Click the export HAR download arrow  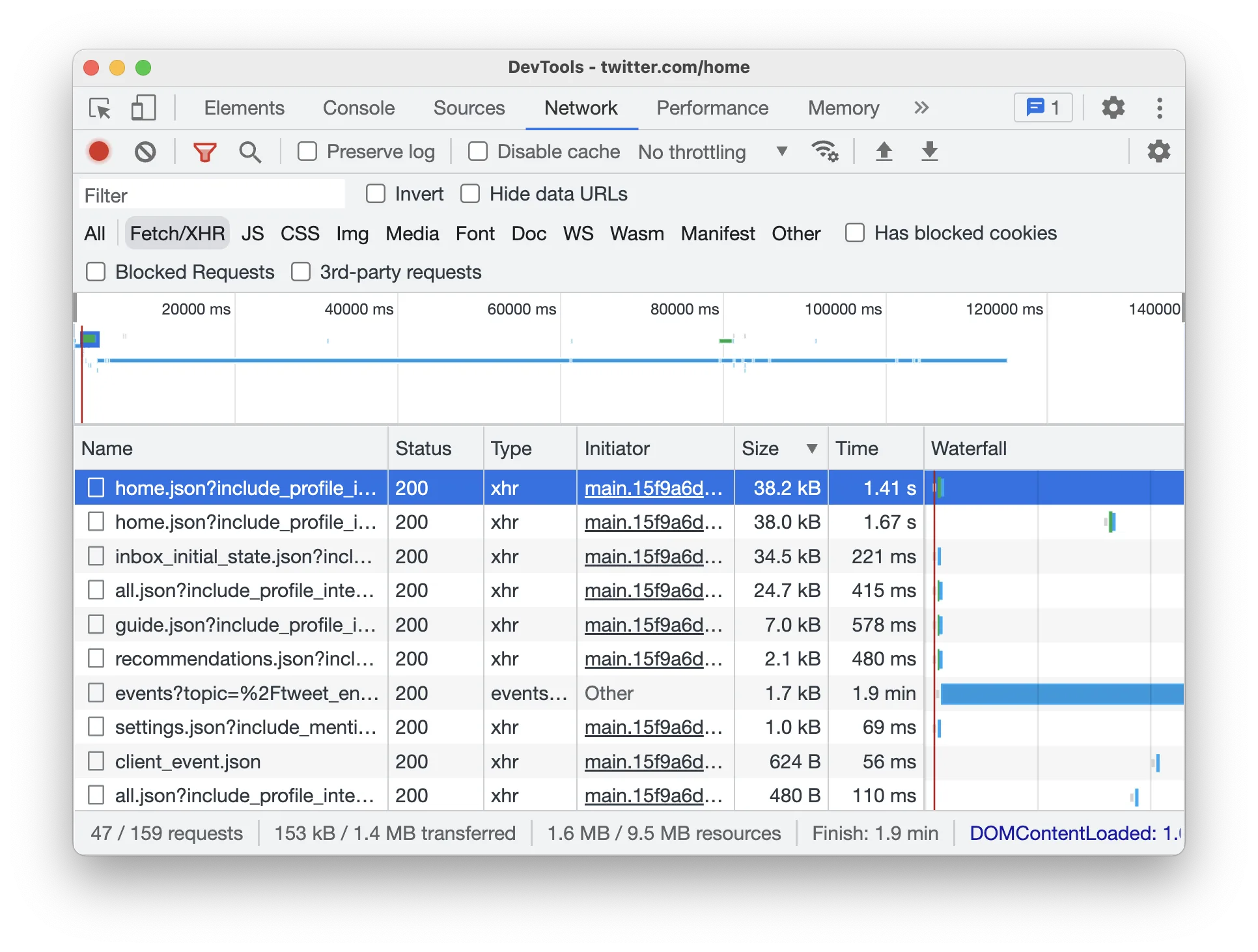[x=930, y=152]
